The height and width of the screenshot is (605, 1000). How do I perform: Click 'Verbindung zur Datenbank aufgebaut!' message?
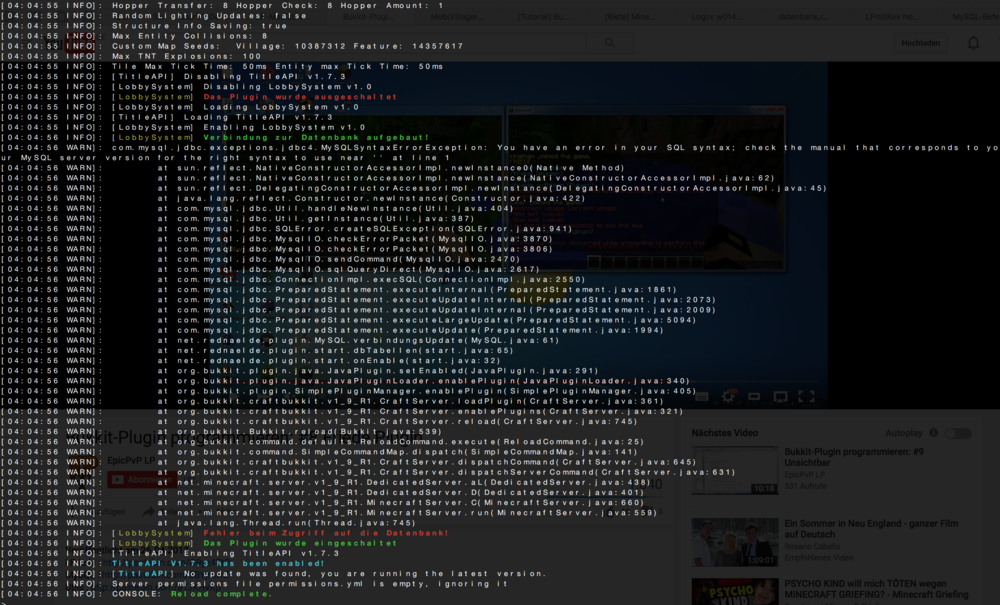316,138
